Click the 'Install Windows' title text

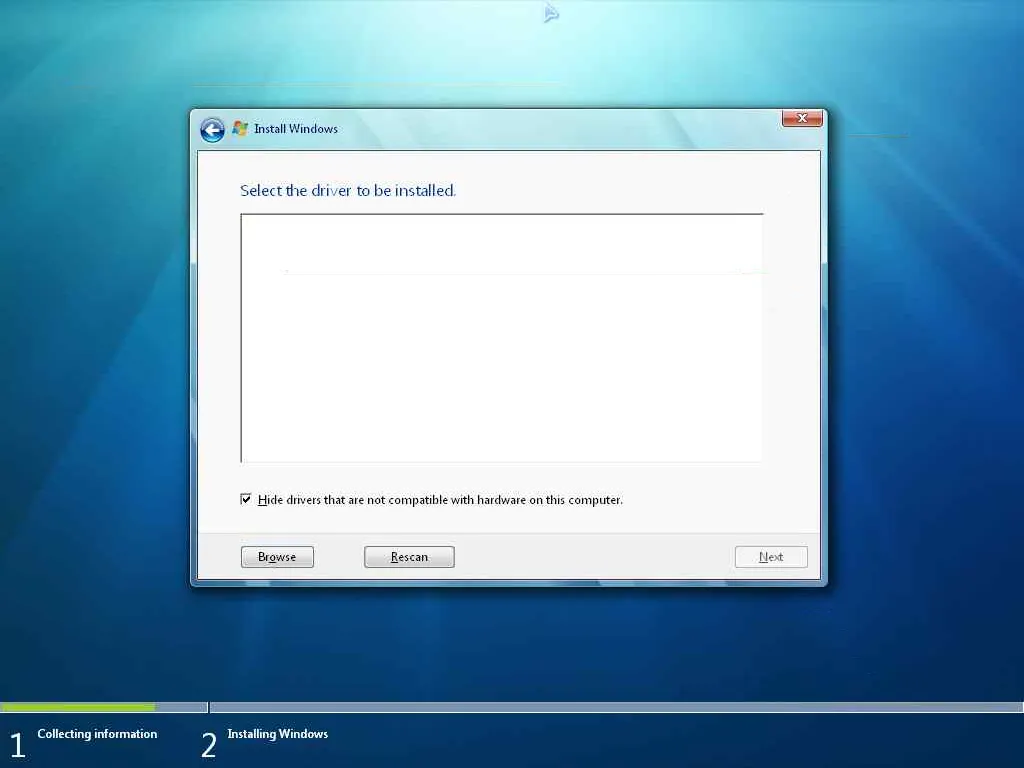[296, 129]
